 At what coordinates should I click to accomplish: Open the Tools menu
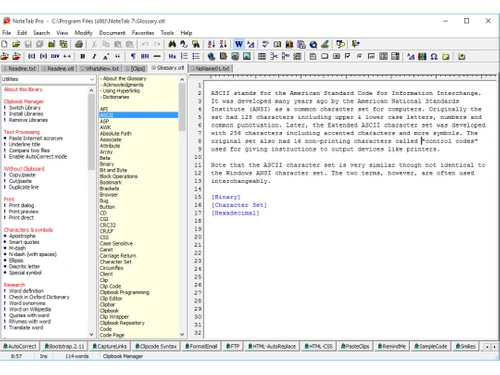click(x=167, y=33)
